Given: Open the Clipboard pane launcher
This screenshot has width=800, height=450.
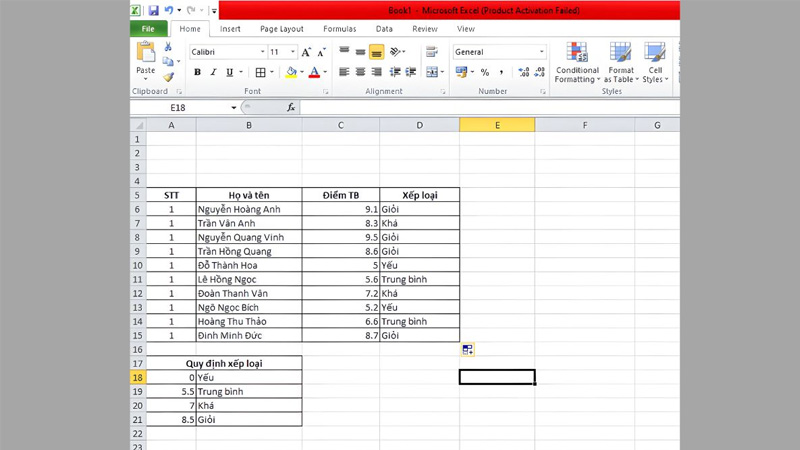Looking at the screenshot, I should [179, 92].
